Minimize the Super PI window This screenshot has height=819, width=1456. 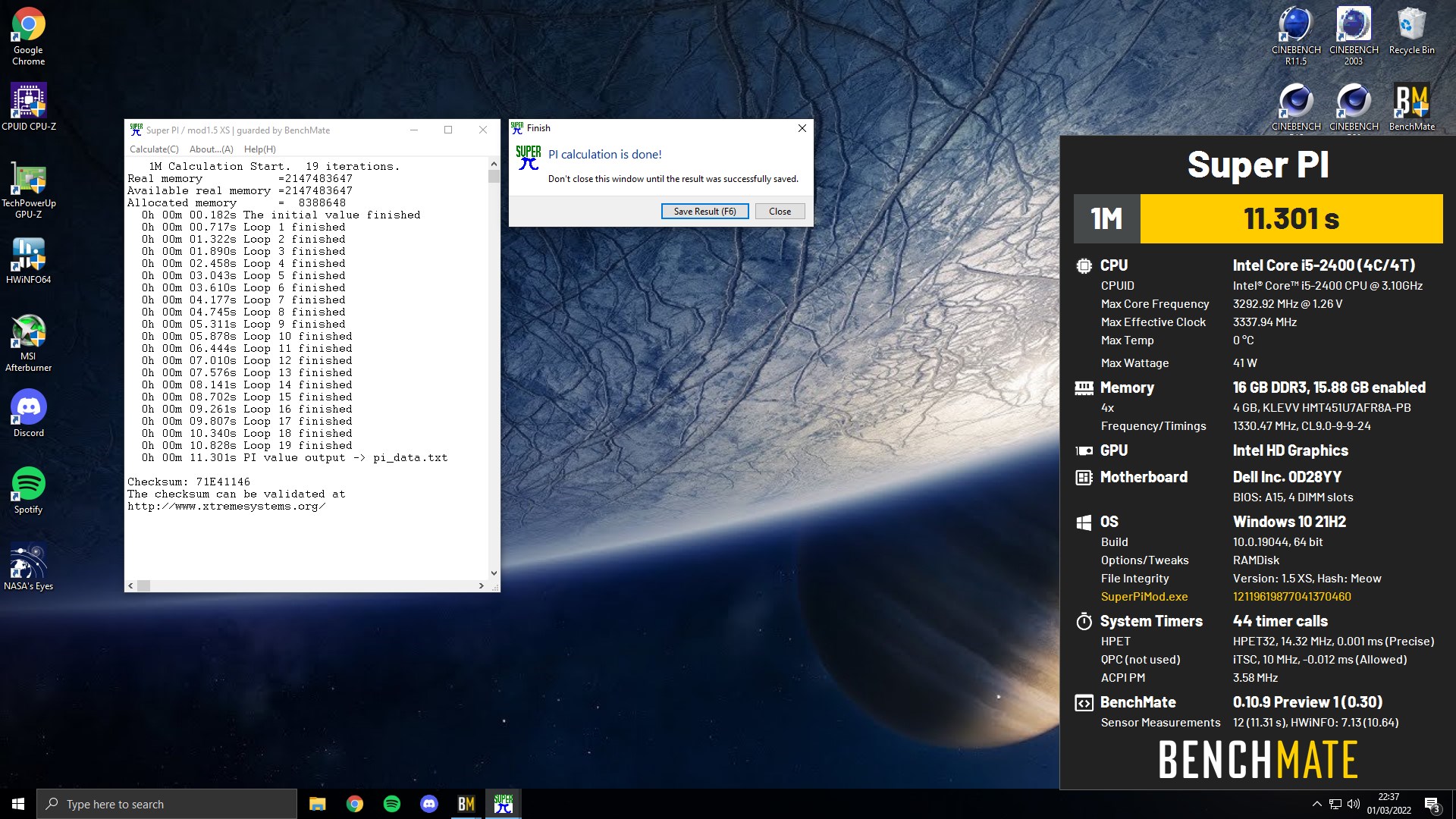[x=414, y=130]
